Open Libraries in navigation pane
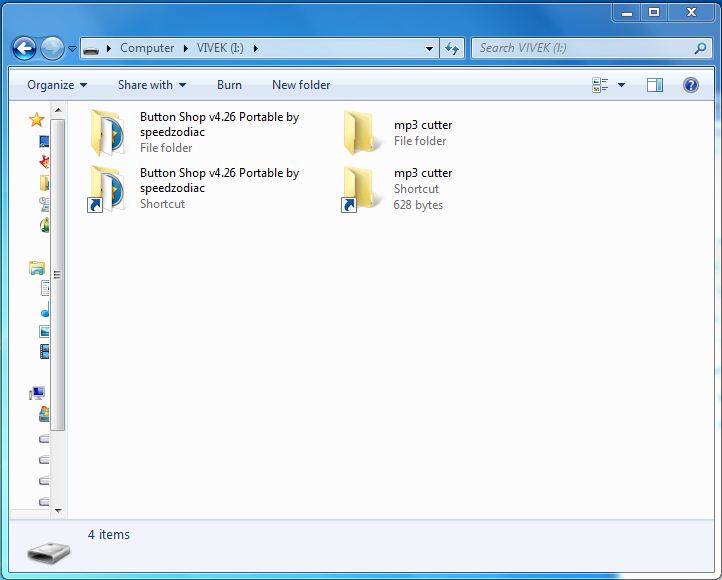The image size is (722, 580). click(37, 268)
